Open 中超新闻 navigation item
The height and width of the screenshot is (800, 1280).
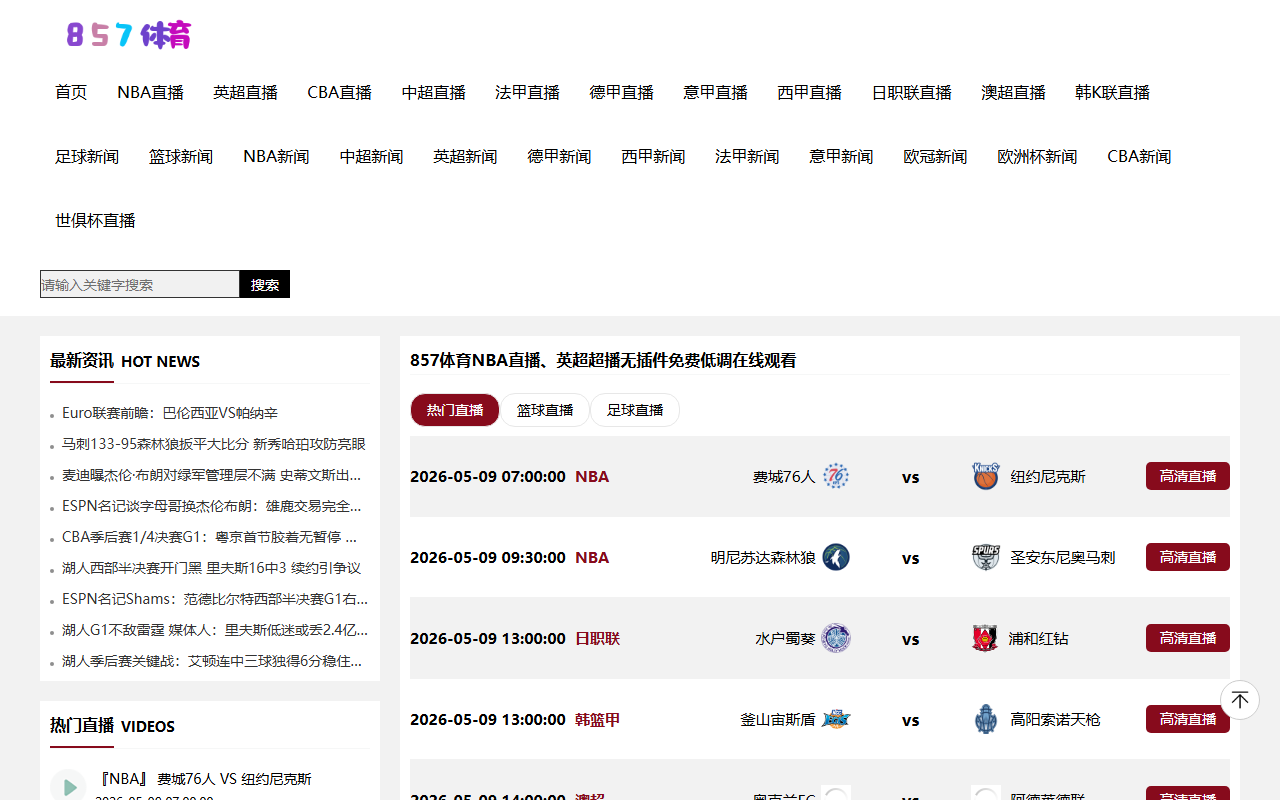click(x=371, y=156)
